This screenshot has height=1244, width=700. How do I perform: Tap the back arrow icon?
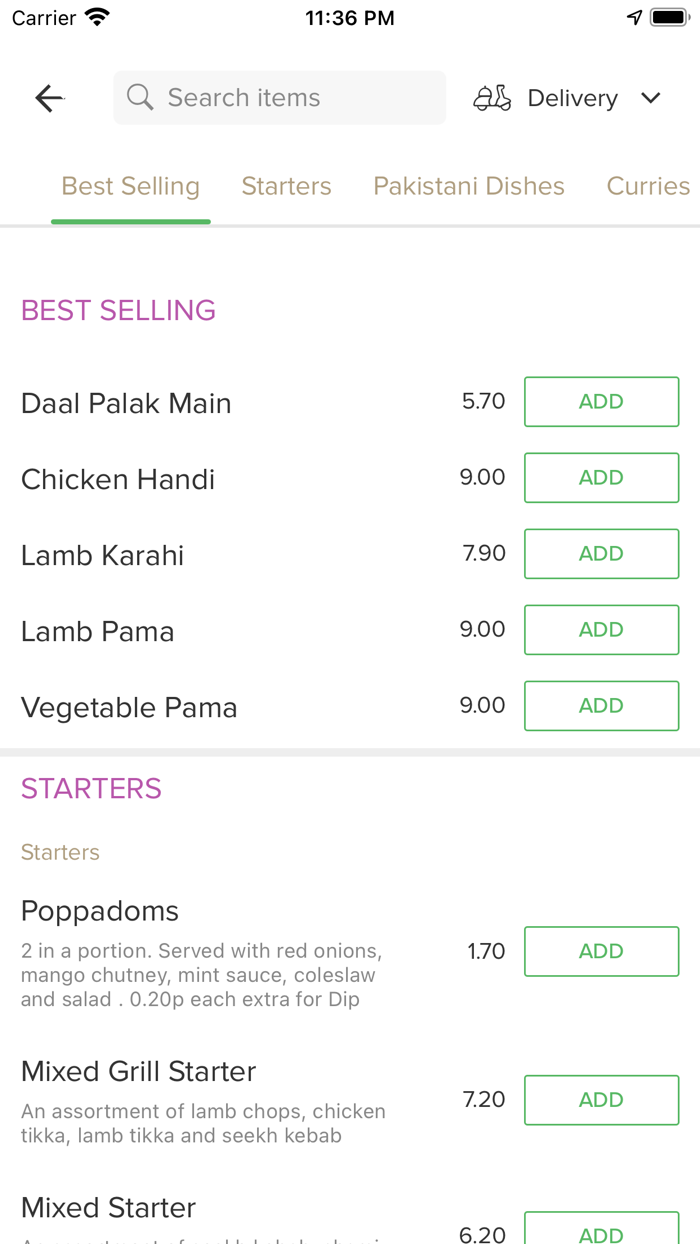click(x=49, y=98)
